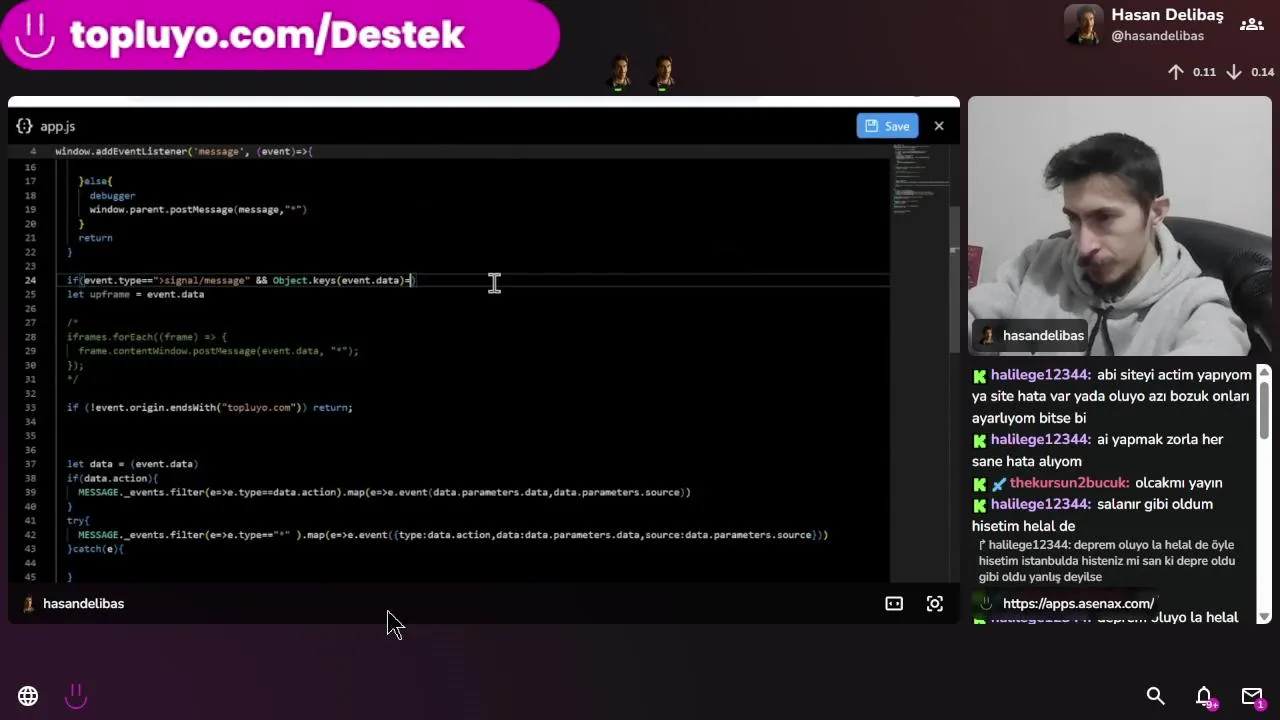The width and height of the screenshot is (1280, 720).
Task: Click the first small viewer avatar
Action: (x=620, y=73)
